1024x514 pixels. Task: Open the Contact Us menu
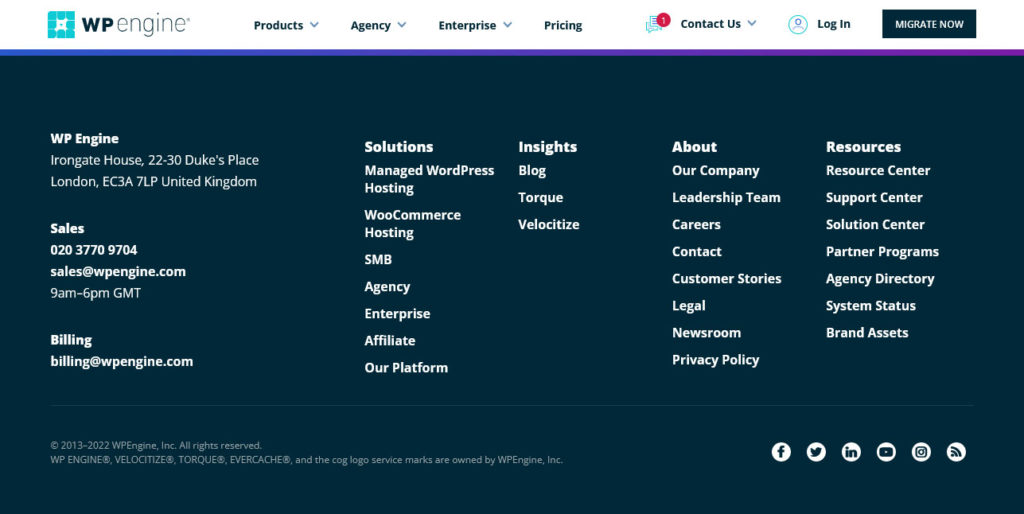[711, 24]
